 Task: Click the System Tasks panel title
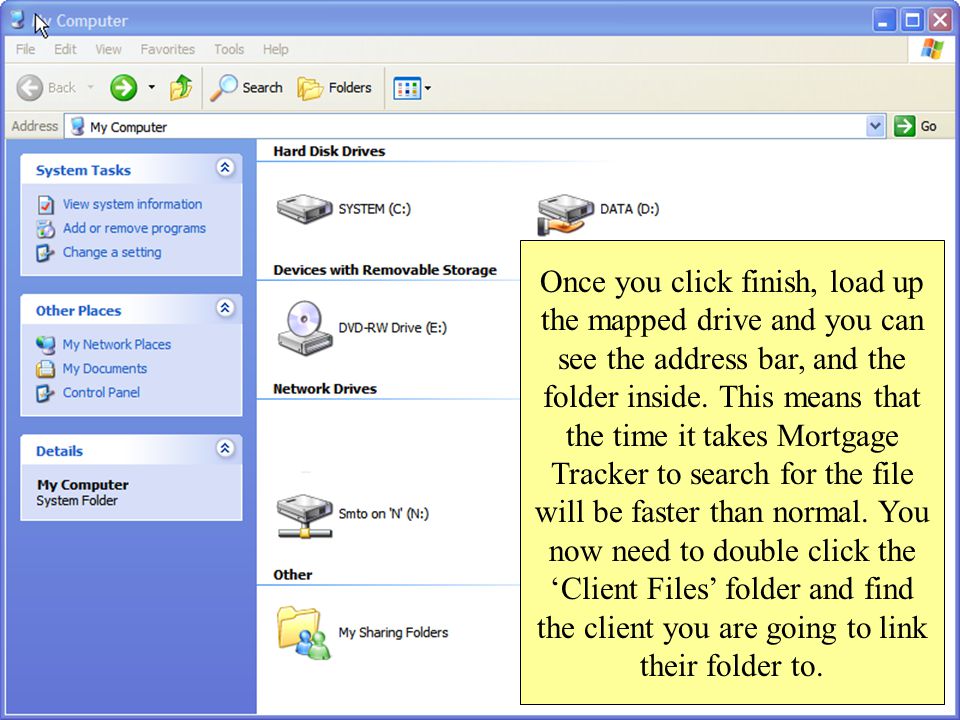point(83,170)
